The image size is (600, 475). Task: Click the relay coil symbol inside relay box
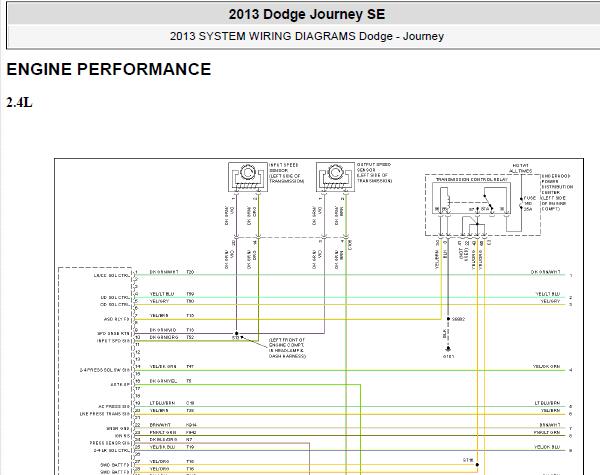coord(445,199)
